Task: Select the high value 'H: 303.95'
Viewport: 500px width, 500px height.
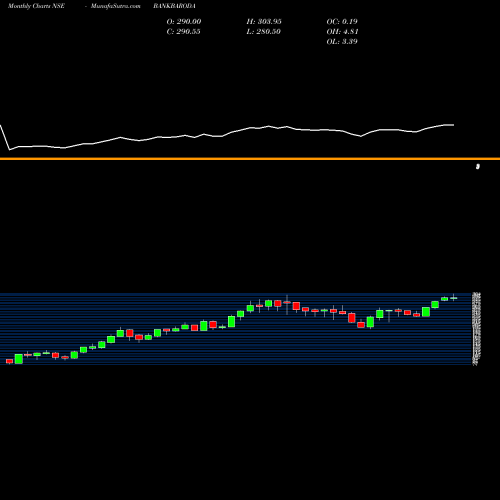Action: [x=264, y=21]
